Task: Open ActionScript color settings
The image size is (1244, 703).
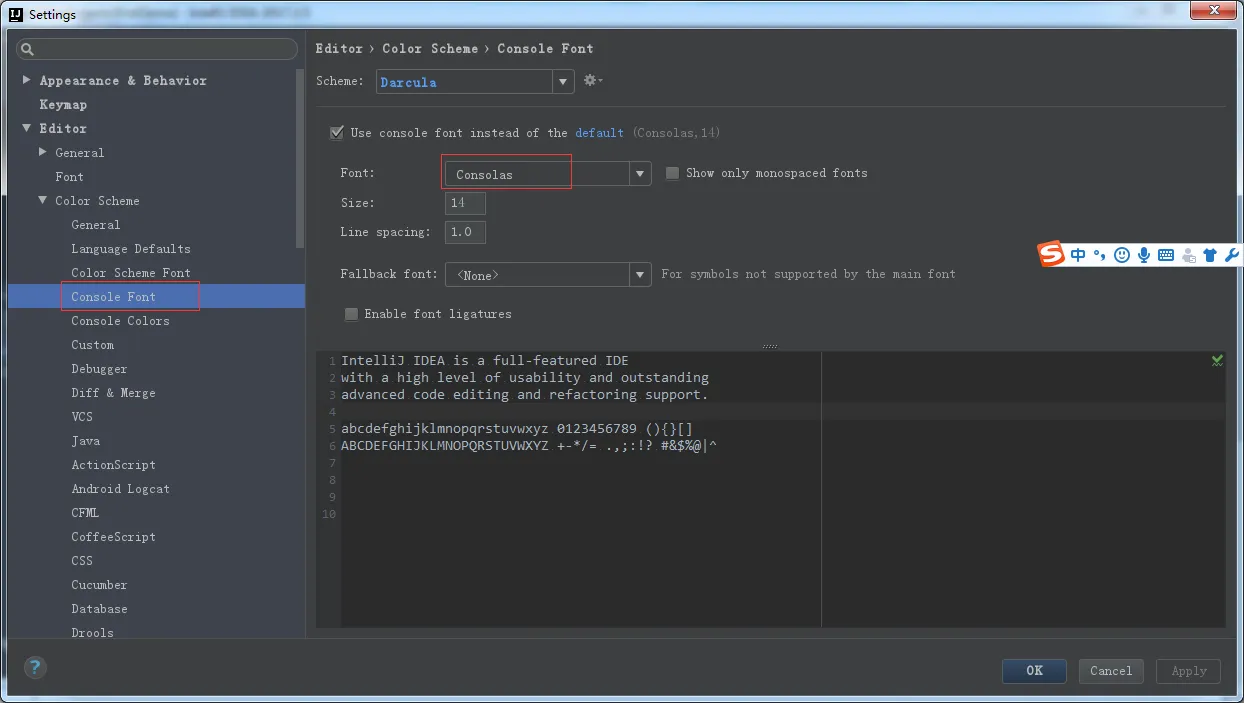Action: 113,464
